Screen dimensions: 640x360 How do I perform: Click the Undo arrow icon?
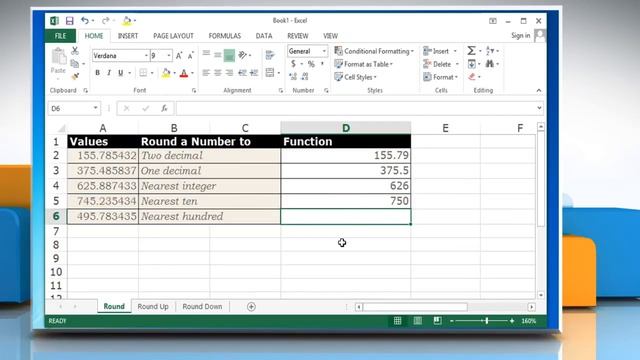[84, 20]
